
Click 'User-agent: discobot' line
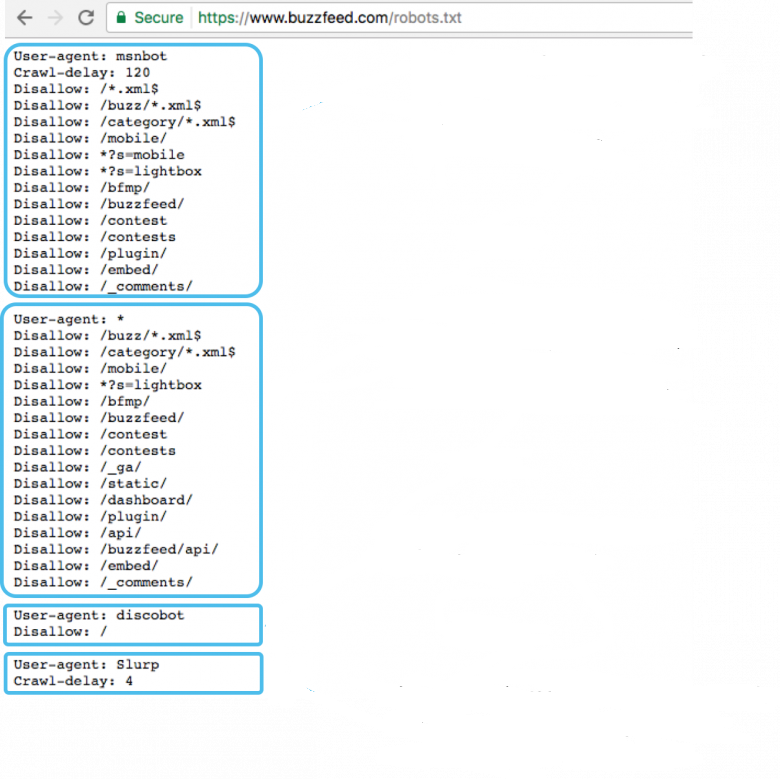tap(99, 615)
